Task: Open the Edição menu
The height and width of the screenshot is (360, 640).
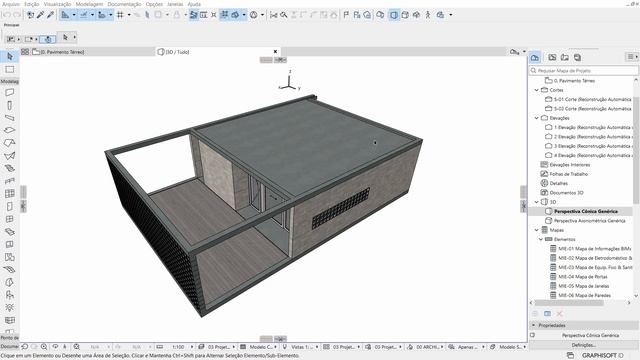Action: [x=32, y=4]
